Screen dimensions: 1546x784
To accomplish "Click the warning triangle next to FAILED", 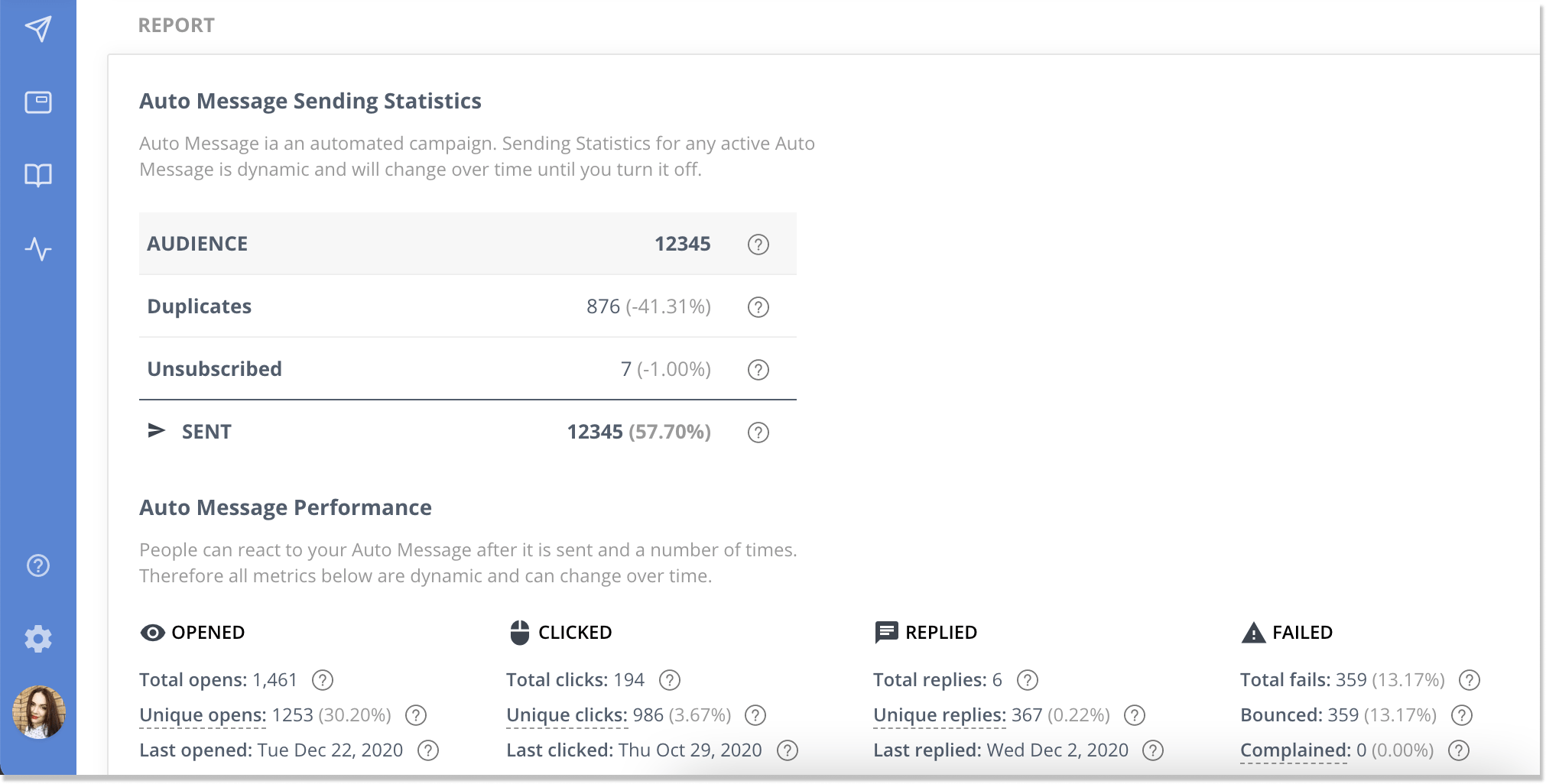I will 1254,633.
